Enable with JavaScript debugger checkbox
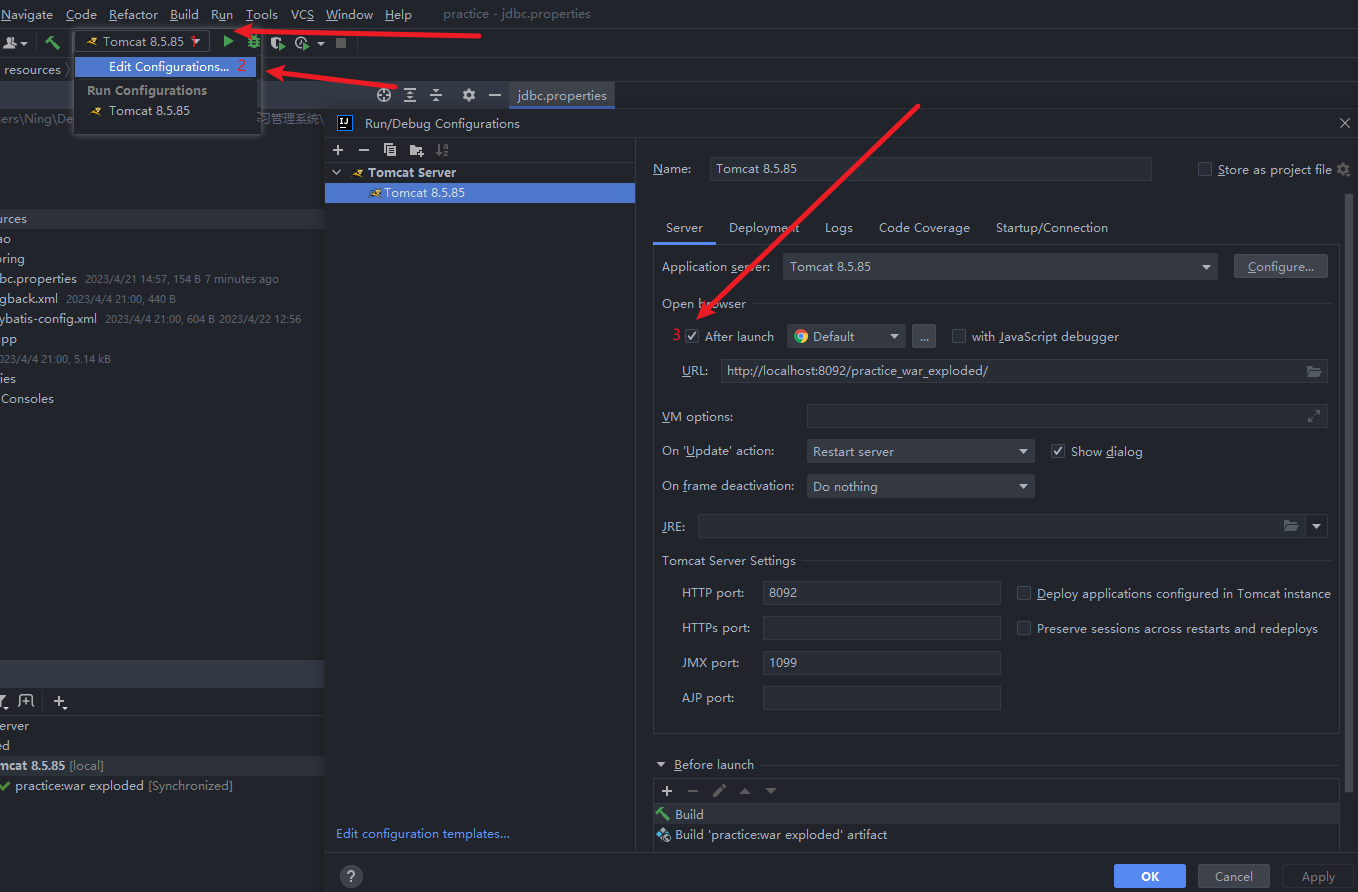Screen dimensions: 1358x892 pos(959,337)
